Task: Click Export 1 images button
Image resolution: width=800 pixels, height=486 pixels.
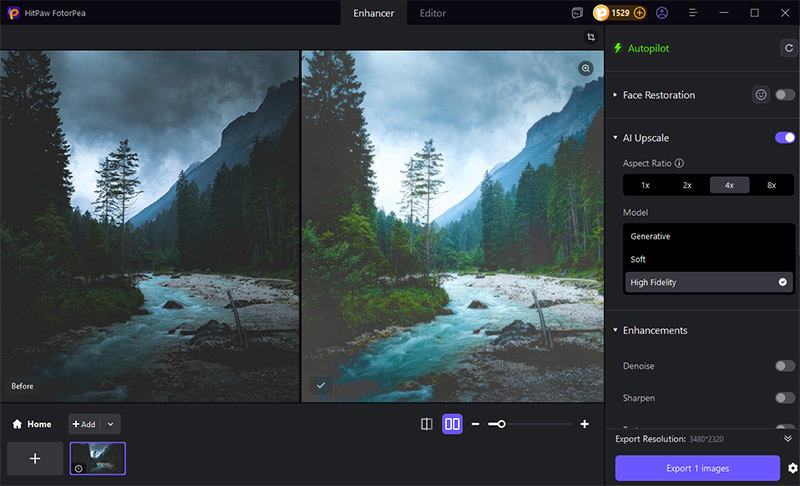Action: (697, 468)
